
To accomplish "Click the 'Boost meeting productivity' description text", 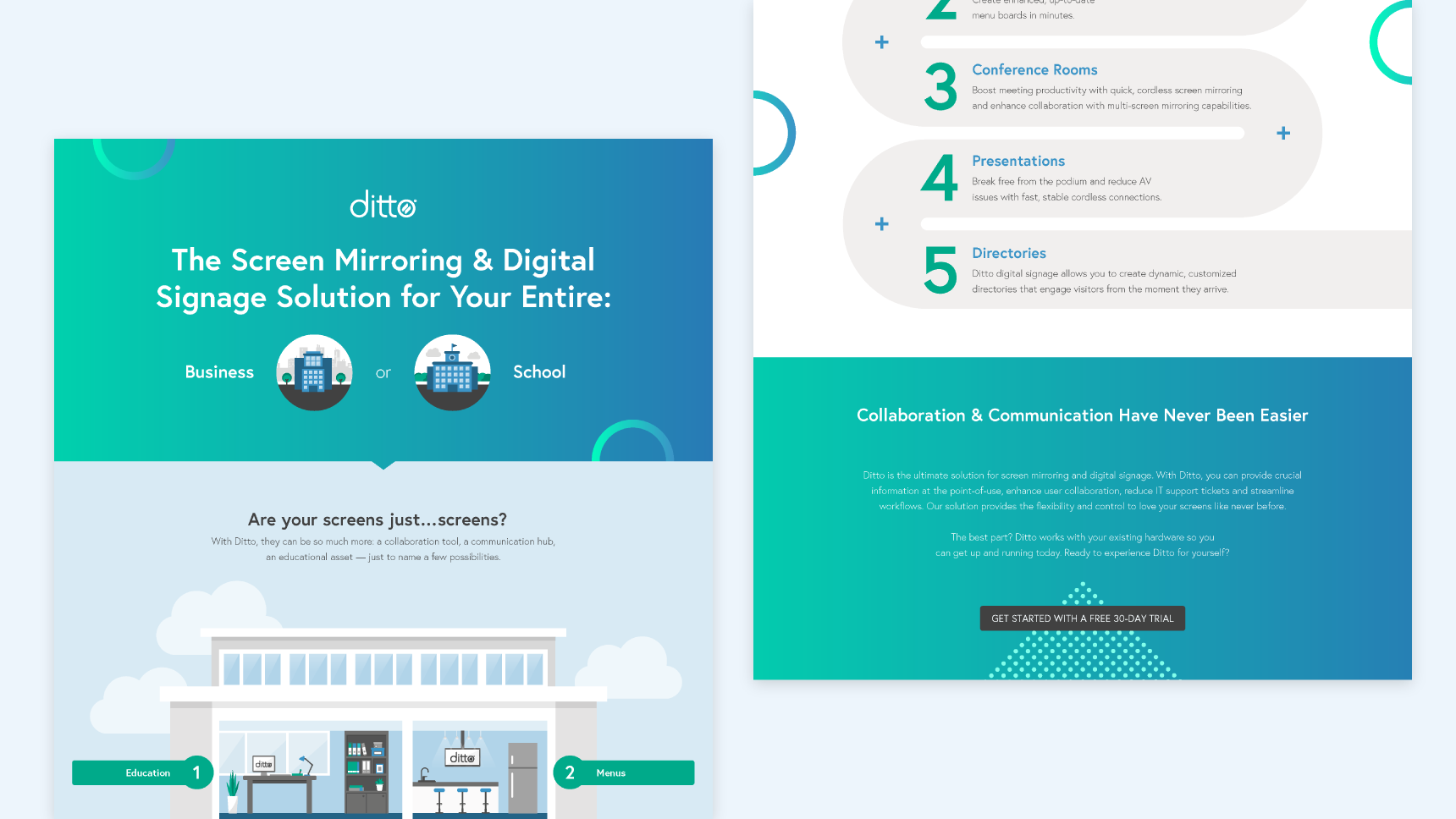I will click(x=1111, y=98).
